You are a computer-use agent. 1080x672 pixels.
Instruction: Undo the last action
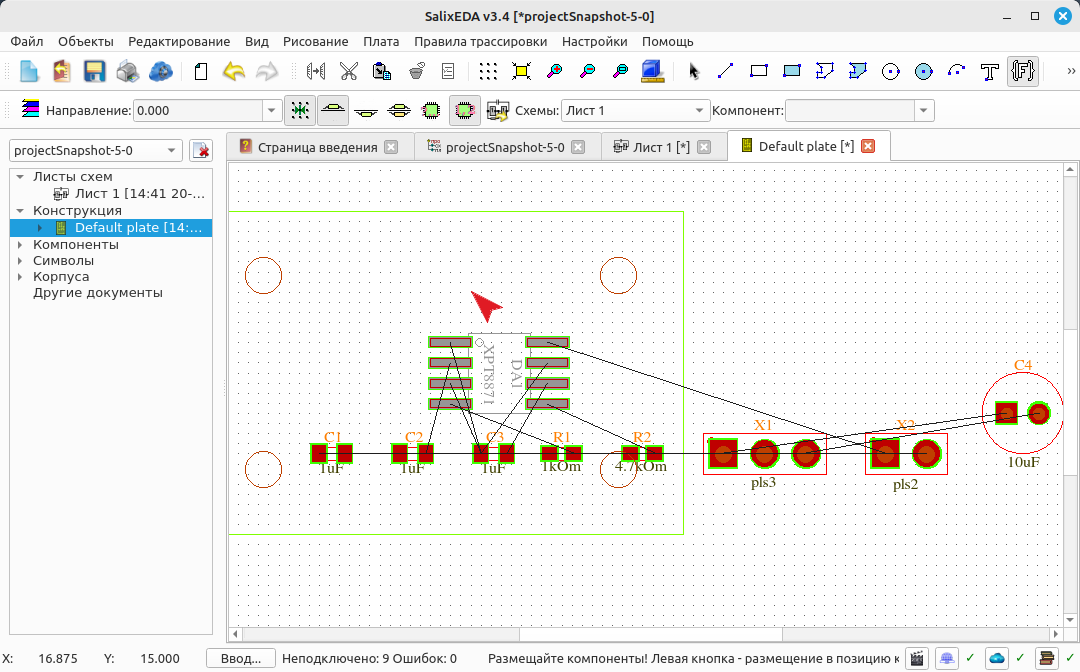[x=233, y=71]
